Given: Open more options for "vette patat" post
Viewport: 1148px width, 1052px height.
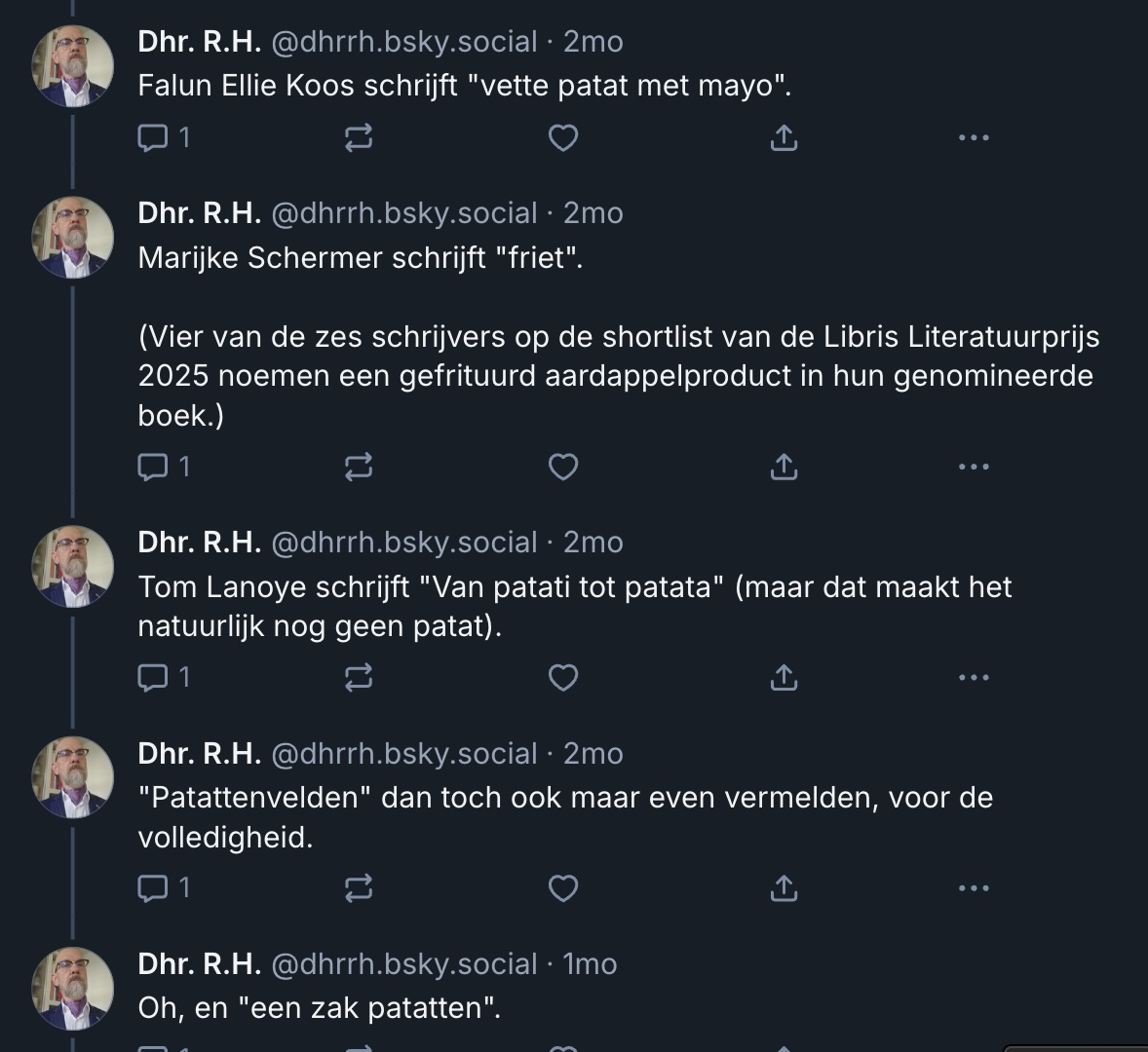Looking at the screenshot, I should coord(974,138).
